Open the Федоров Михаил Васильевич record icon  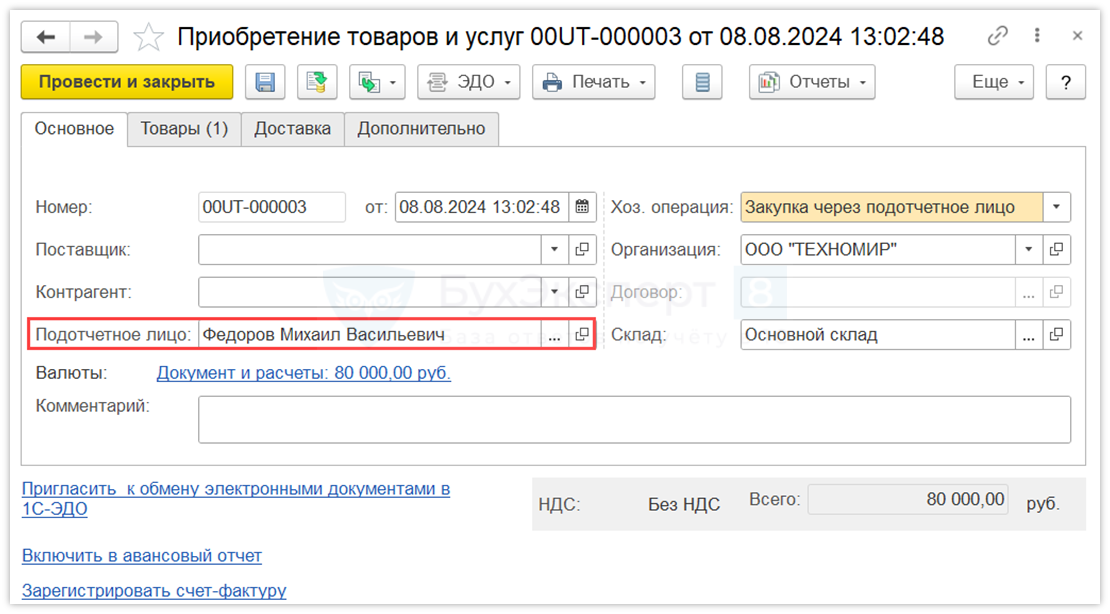pos(582,335)
